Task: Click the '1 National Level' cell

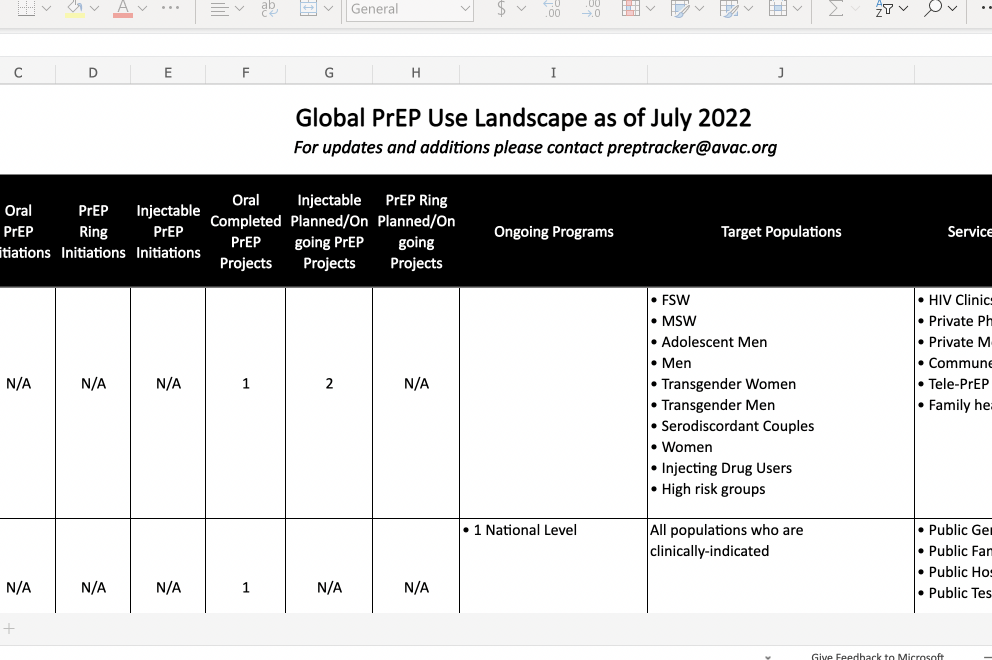Action: click(554, 566)
